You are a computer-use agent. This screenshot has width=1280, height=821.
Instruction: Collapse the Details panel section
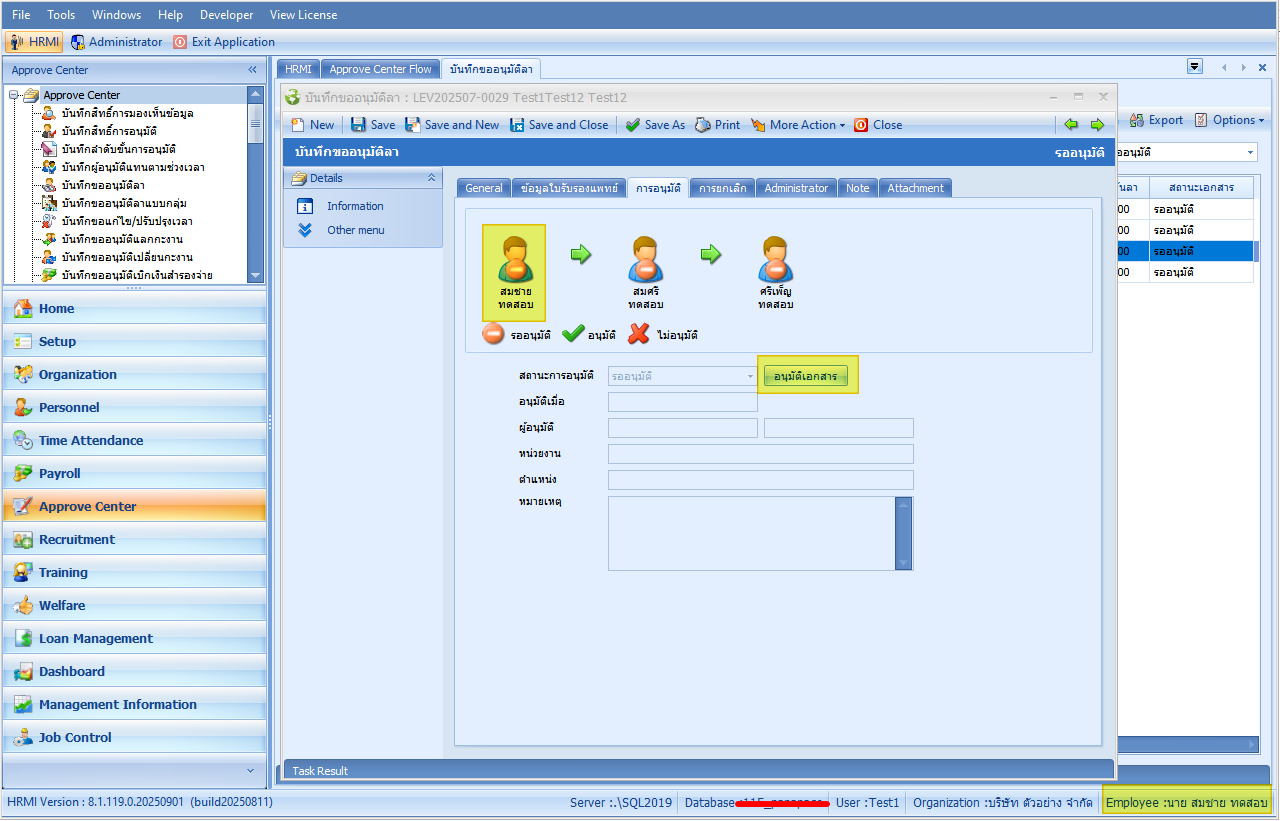click(431, 178)
